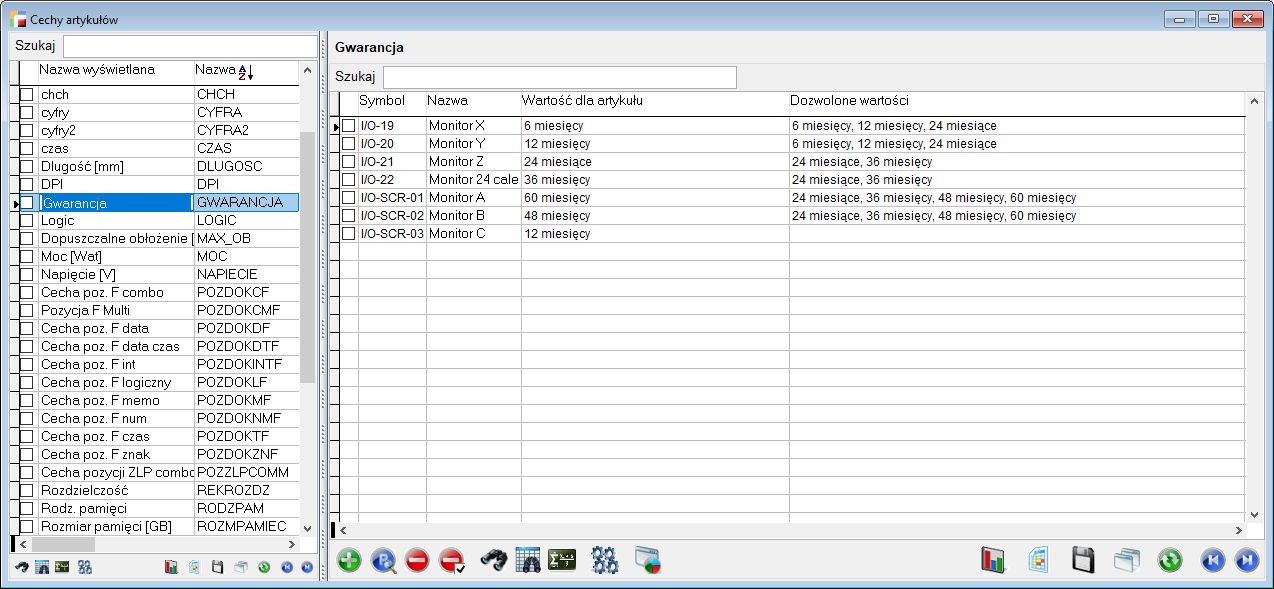
Task: Select the Monitor A row
Action: coord(456,198)
